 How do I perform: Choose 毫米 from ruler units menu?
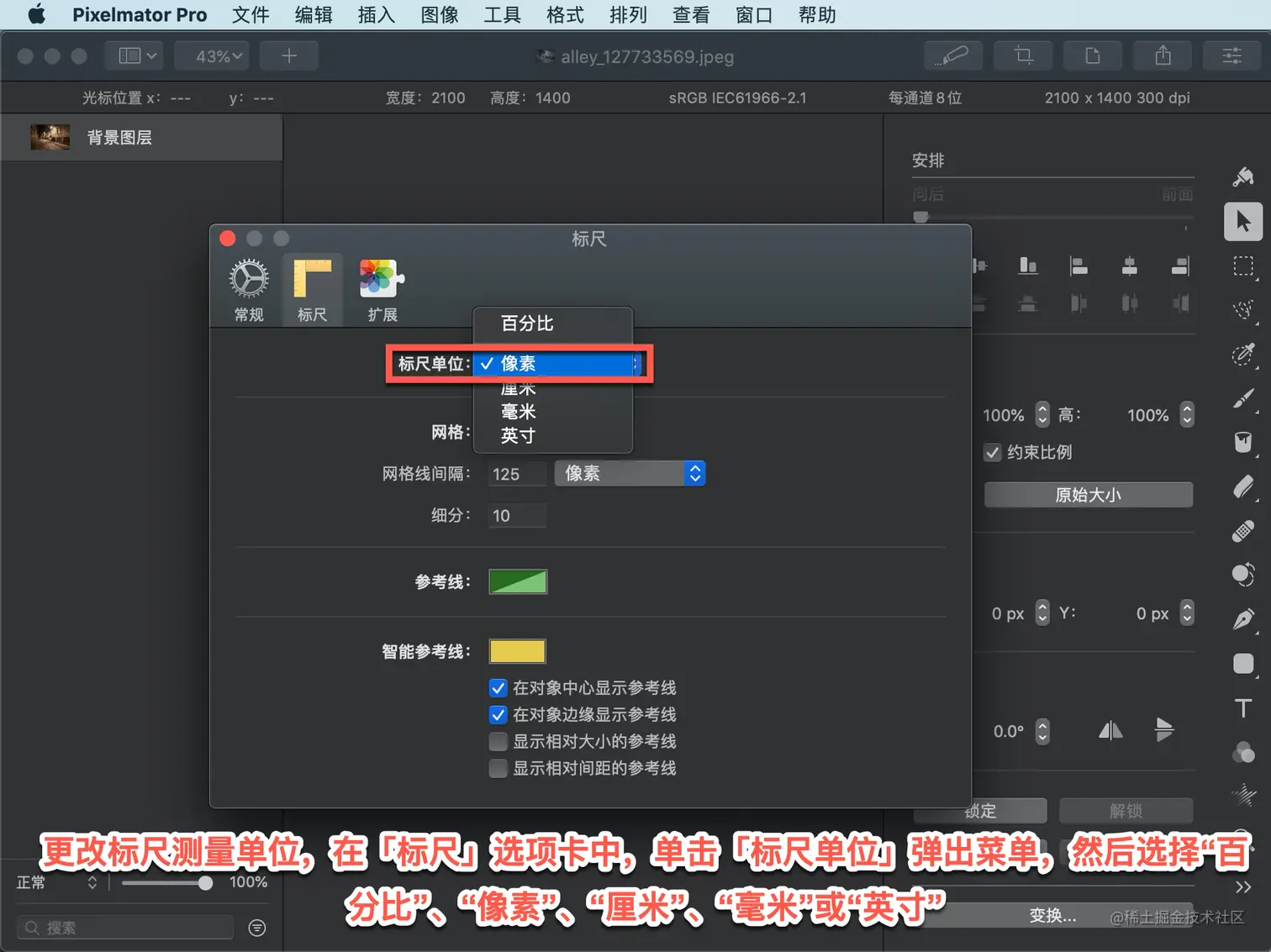coord(552,412)
